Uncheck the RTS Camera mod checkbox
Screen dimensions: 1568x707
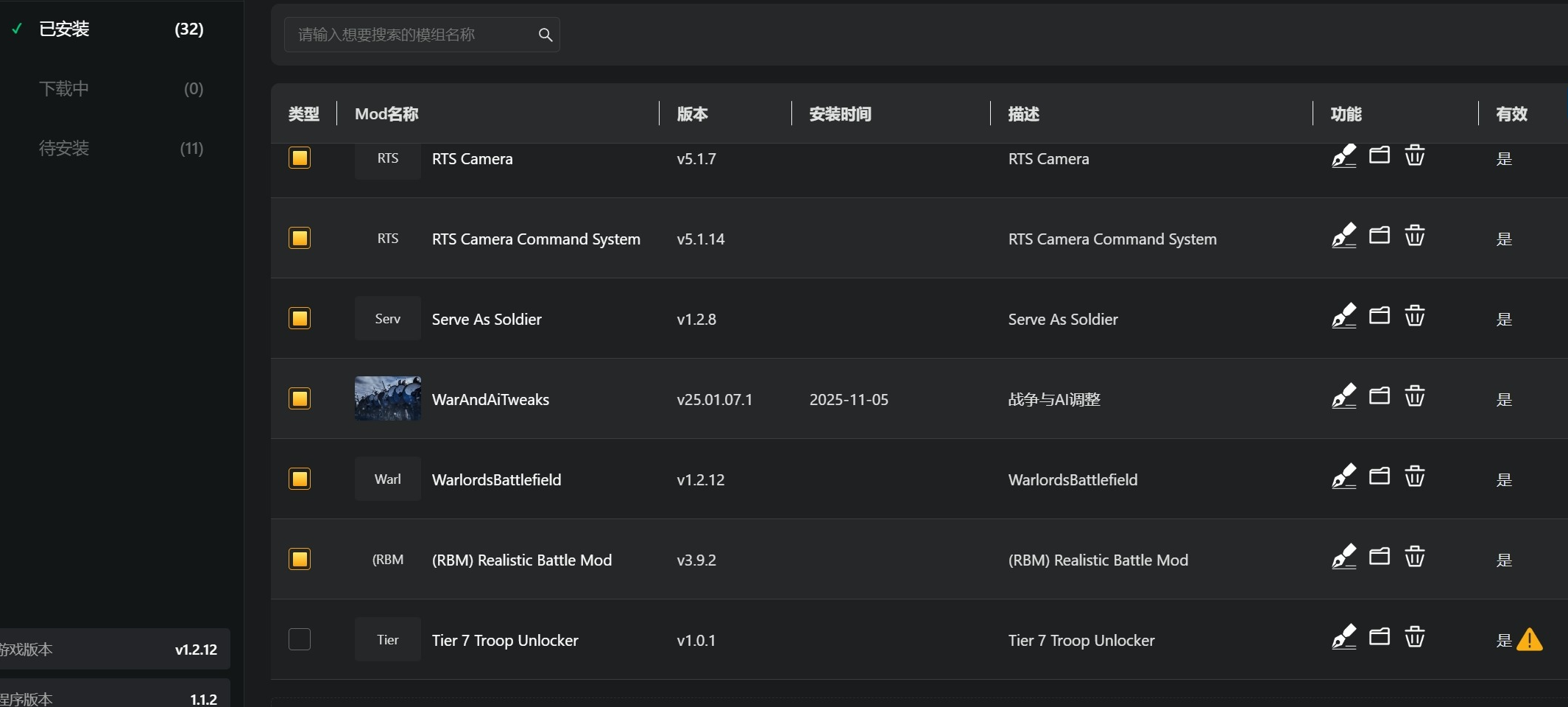tap(300, 158)
